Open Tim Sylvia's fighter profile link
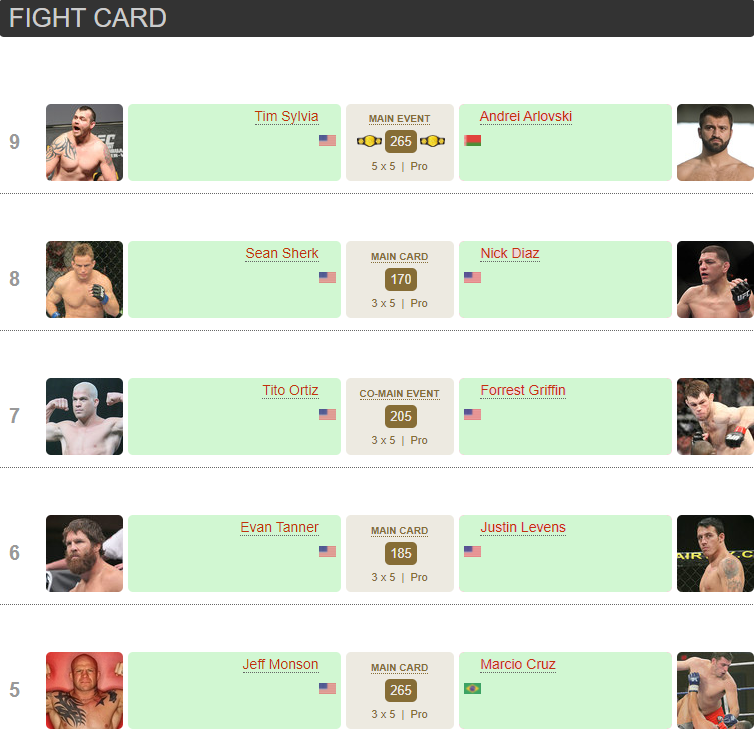Viewport: 754px width, 739px height. pyautogui.click(x=286, y=117)
